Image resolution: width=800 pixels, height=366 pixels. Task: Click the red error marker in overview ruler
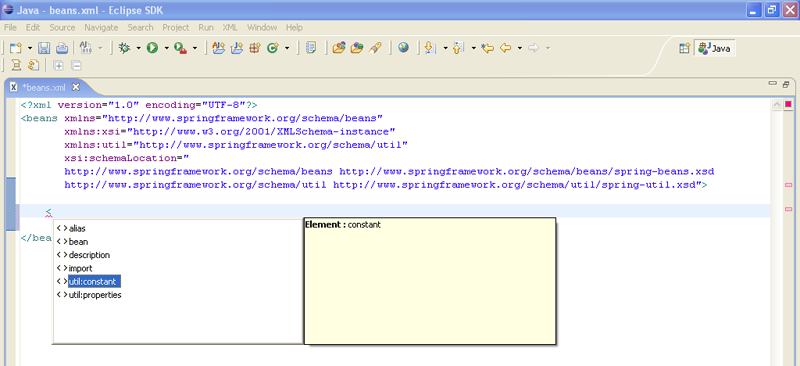coord(789,104)
